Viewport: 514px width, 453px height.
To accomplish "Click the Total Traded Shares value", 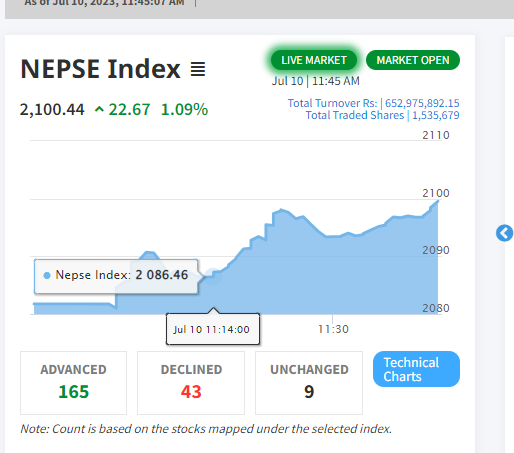I will tap(436, 115).
